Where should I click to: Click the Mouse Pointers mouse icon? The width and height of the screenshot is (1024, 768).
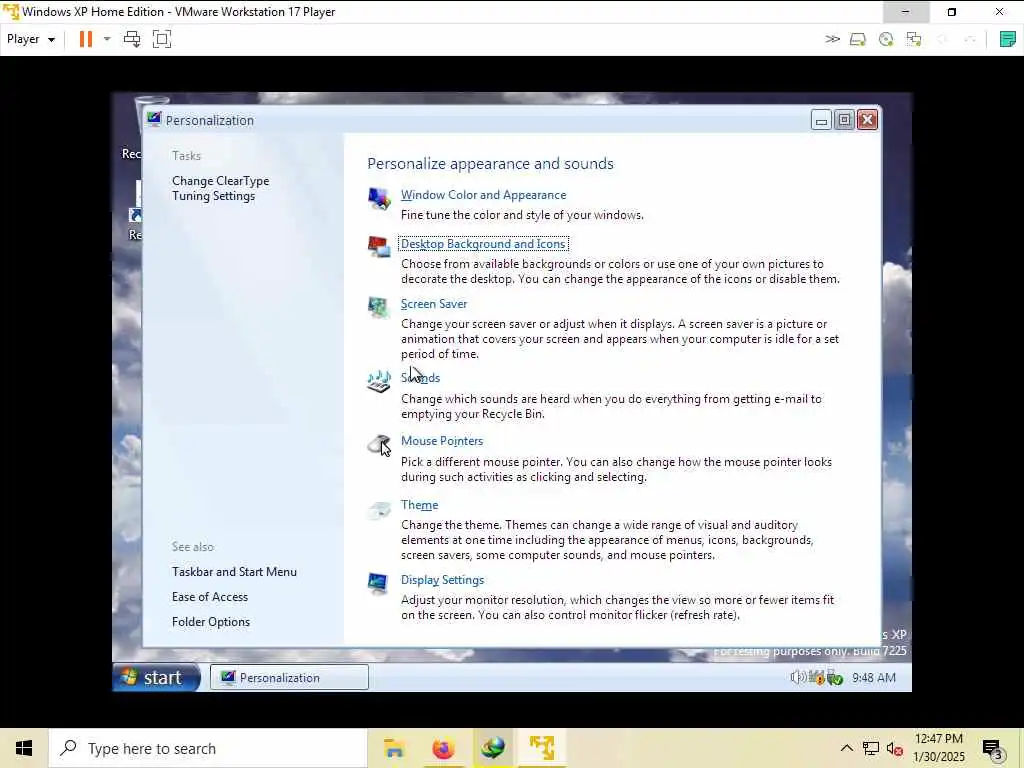[x=379, y=445]
